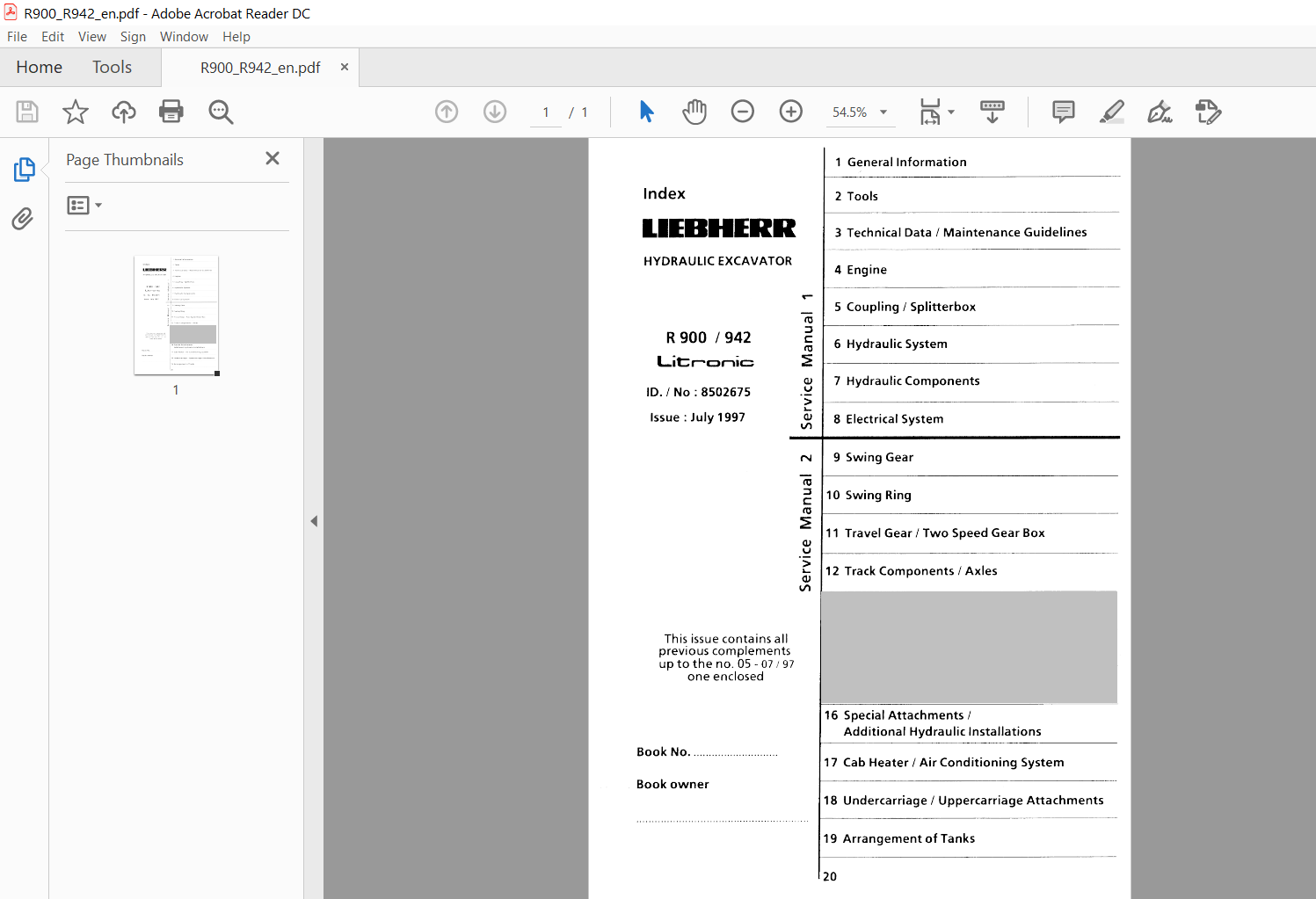Screen dimensions: 1316x899
Task: Collapse the navigation pane arrow
Action: [314, 521]
